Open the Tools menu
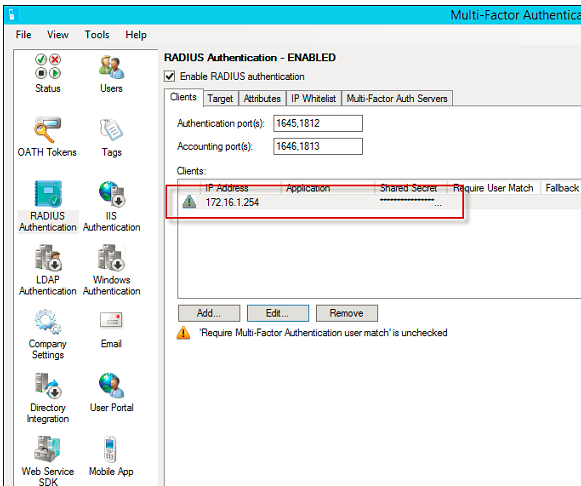Image resolution: width=581 pixels, height=486 pixels. click(97, 34)
